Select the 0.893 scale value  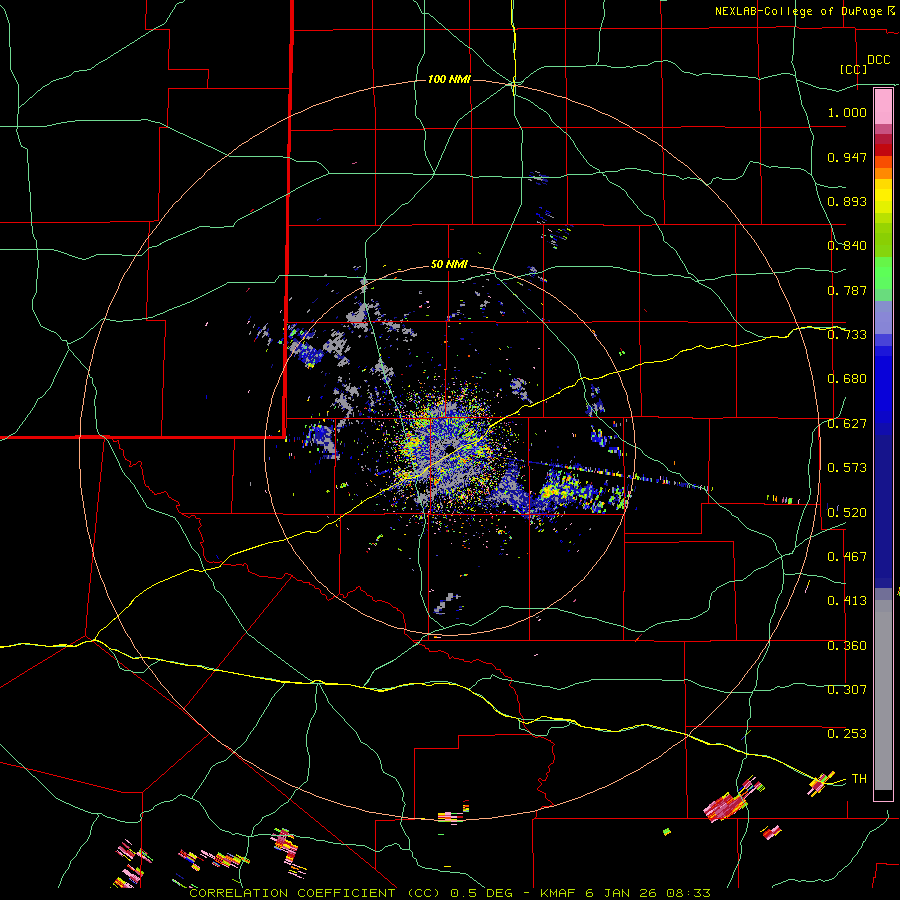(847, 201)
